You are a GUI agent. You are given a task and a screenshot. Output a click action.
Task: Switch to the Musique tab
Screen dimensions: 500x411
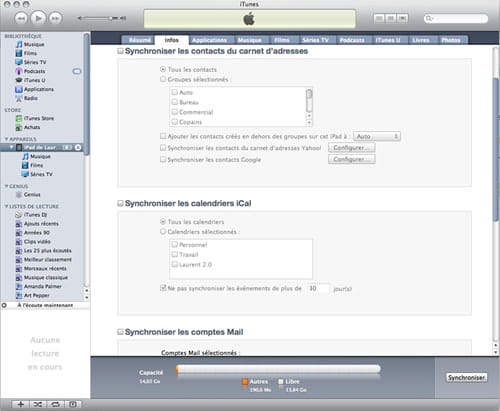pyautogui.click(x=250, y=40)
